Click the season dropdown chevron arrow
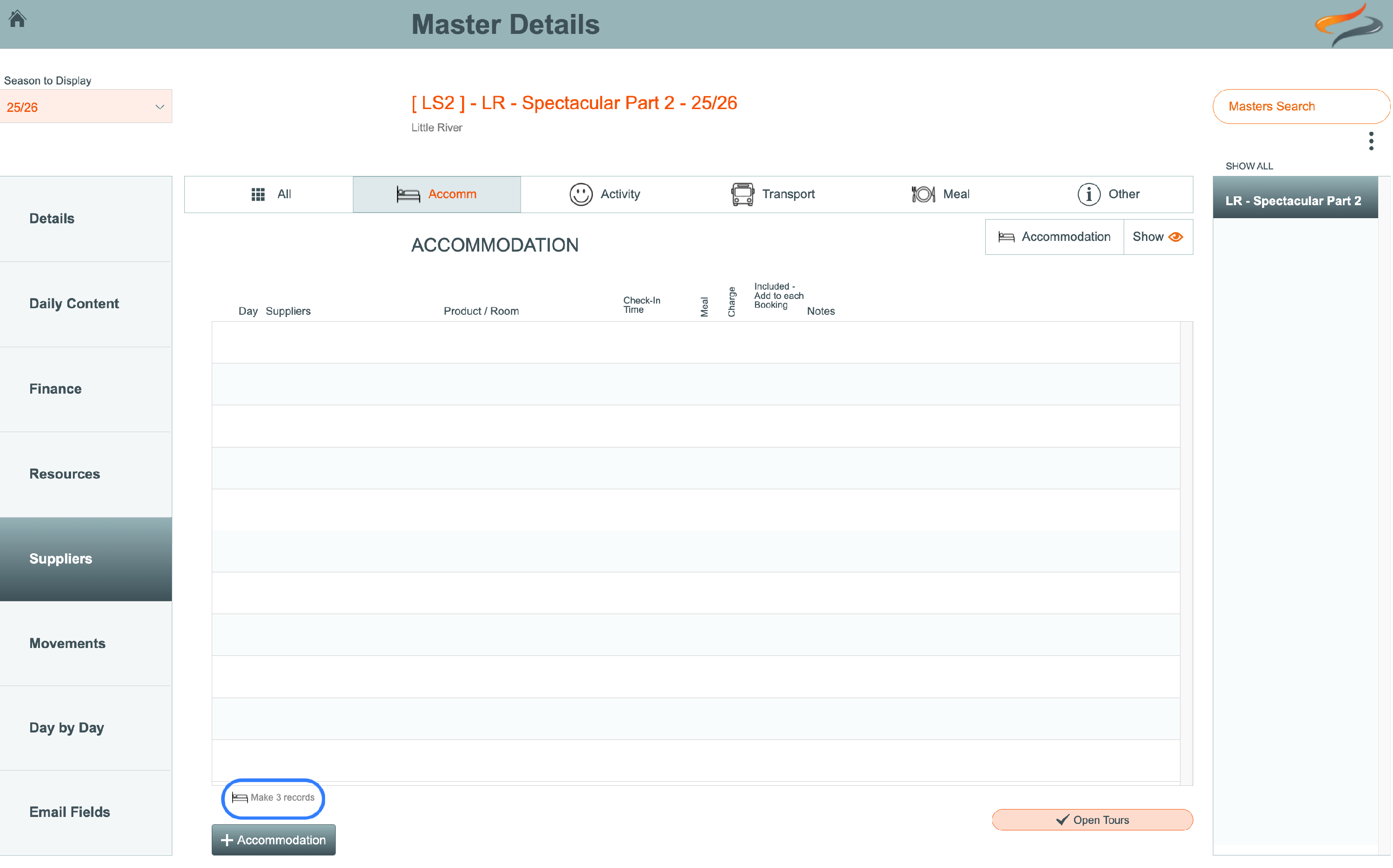 tap(160, 107)
